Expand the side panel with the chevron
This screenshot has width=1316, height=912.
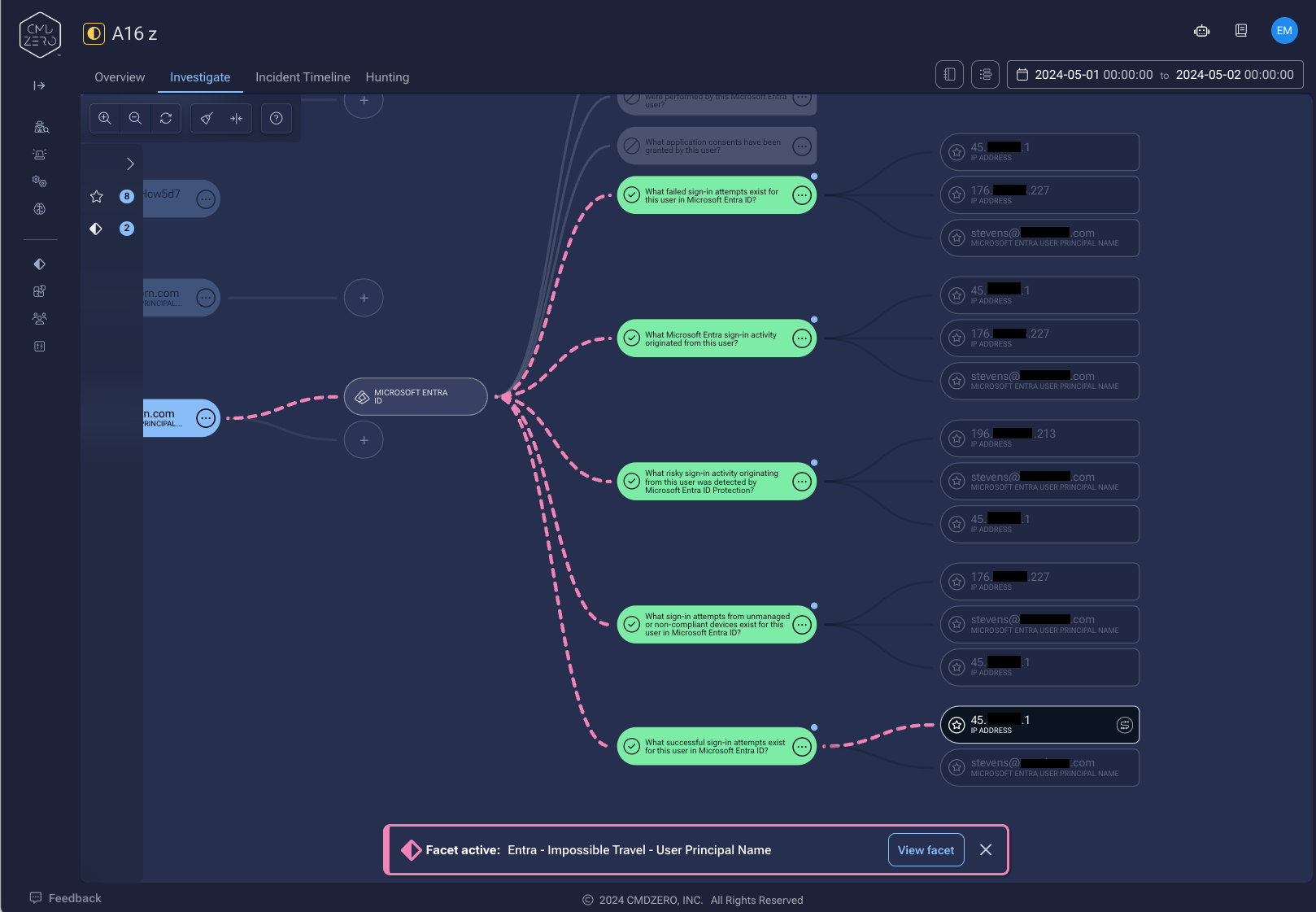click(130, 164)
